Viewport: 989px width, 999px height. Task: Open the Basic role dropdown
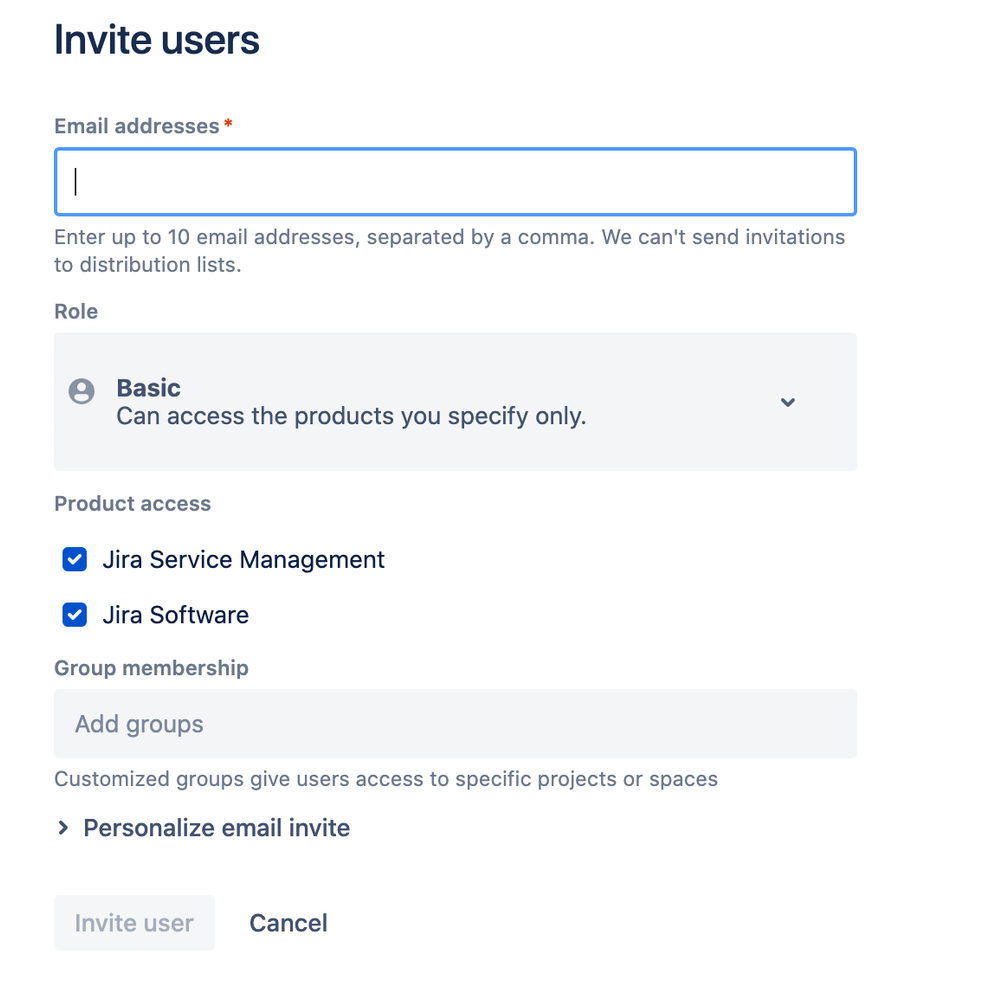pos(455,401)
